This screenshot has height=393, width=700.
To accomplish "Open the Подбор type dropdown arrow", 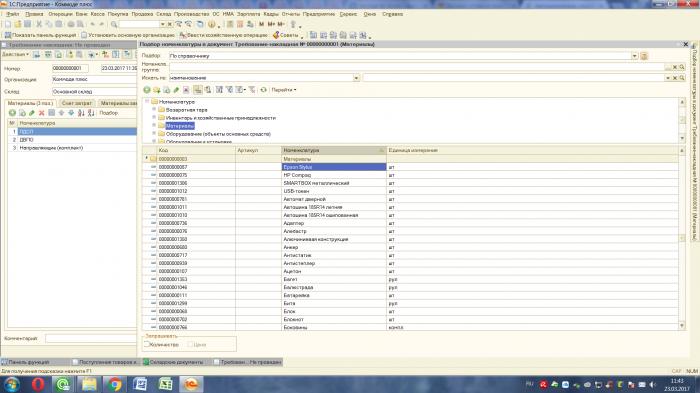I will point(634,56).
